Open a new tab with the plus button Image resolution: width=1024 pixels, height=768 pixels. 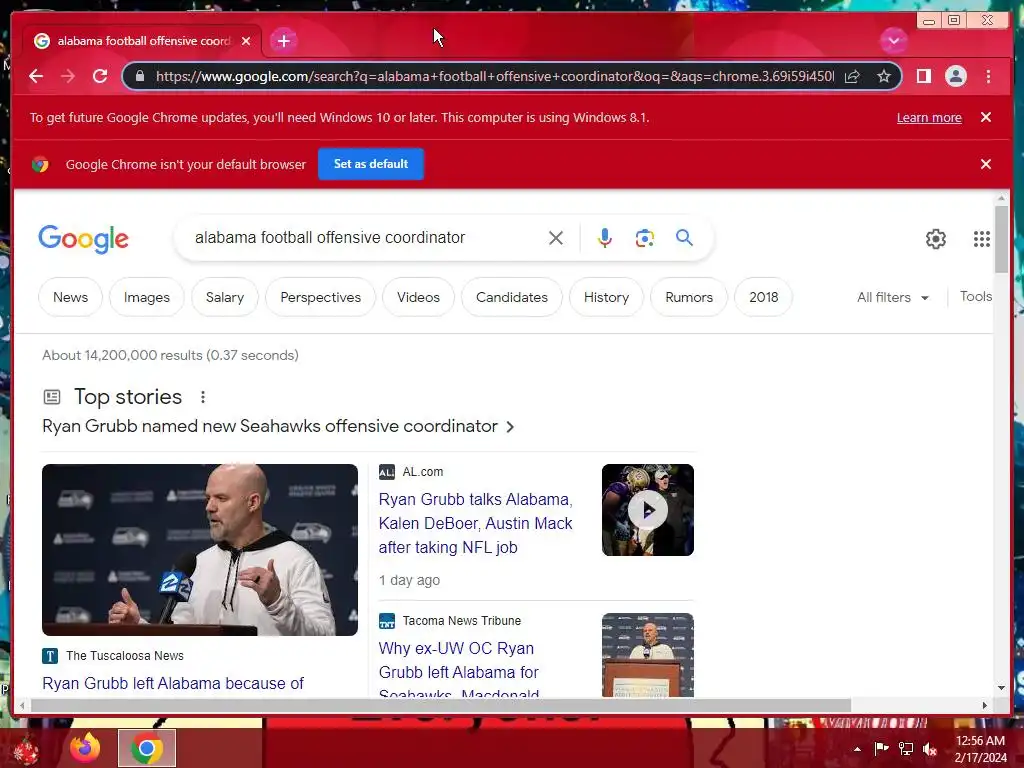pos(283,41)
